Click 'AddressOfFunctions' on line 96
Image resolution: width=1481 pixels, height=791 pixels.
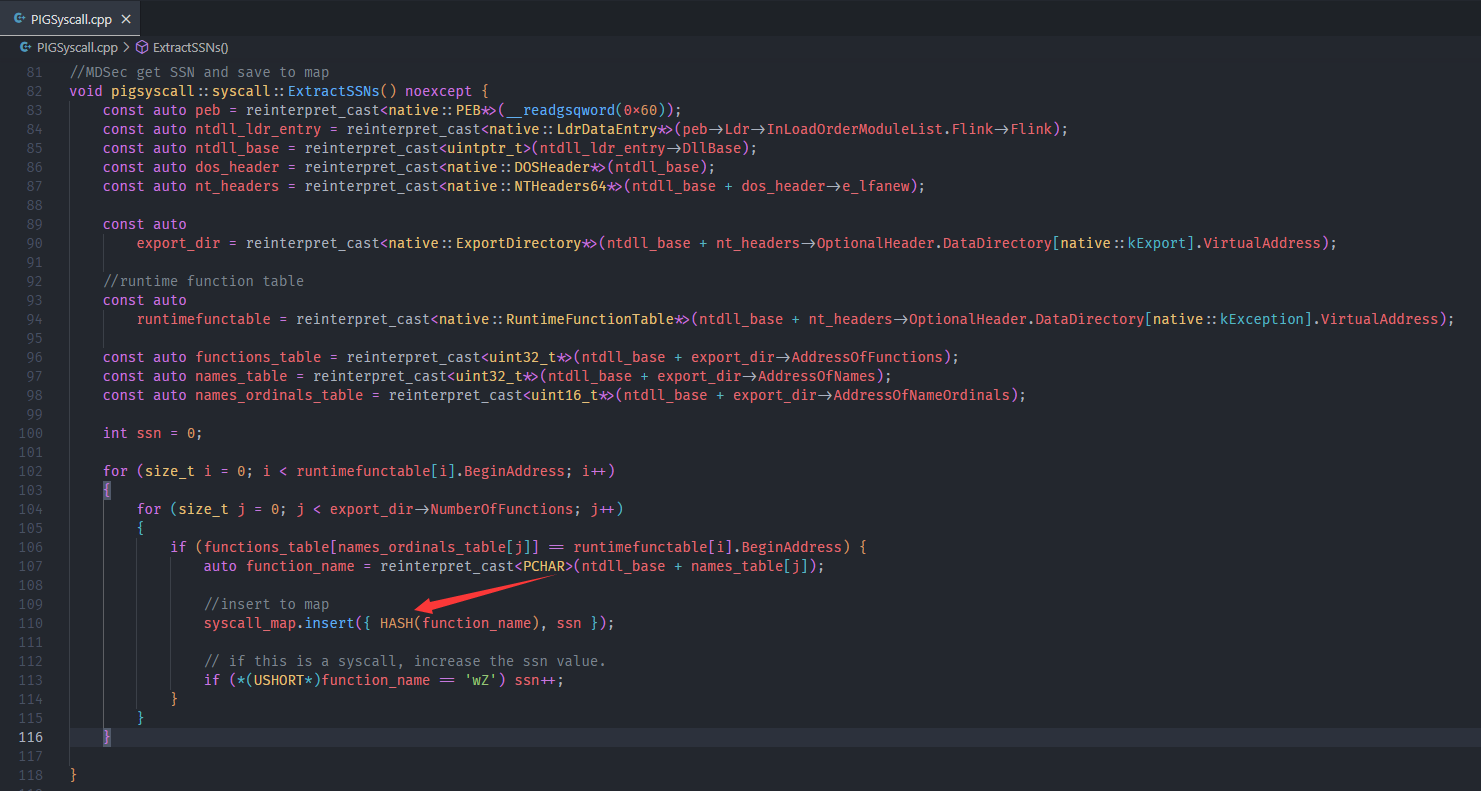point(866,357)
